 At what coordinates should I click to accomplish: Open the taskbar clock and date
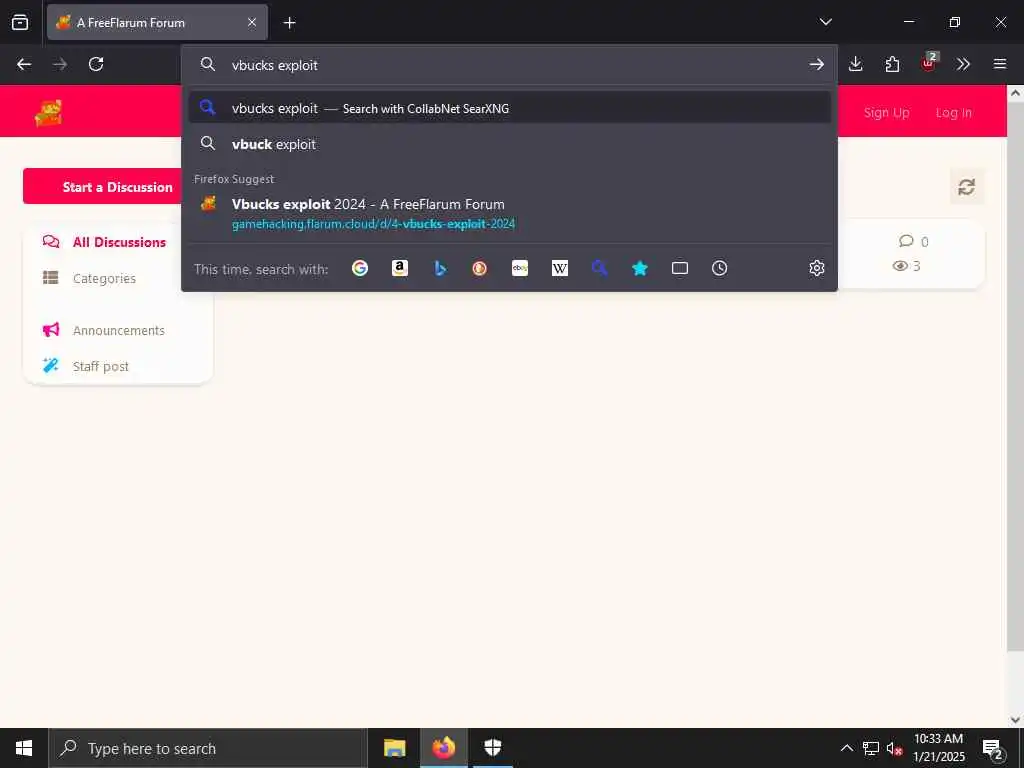[938, 748]
